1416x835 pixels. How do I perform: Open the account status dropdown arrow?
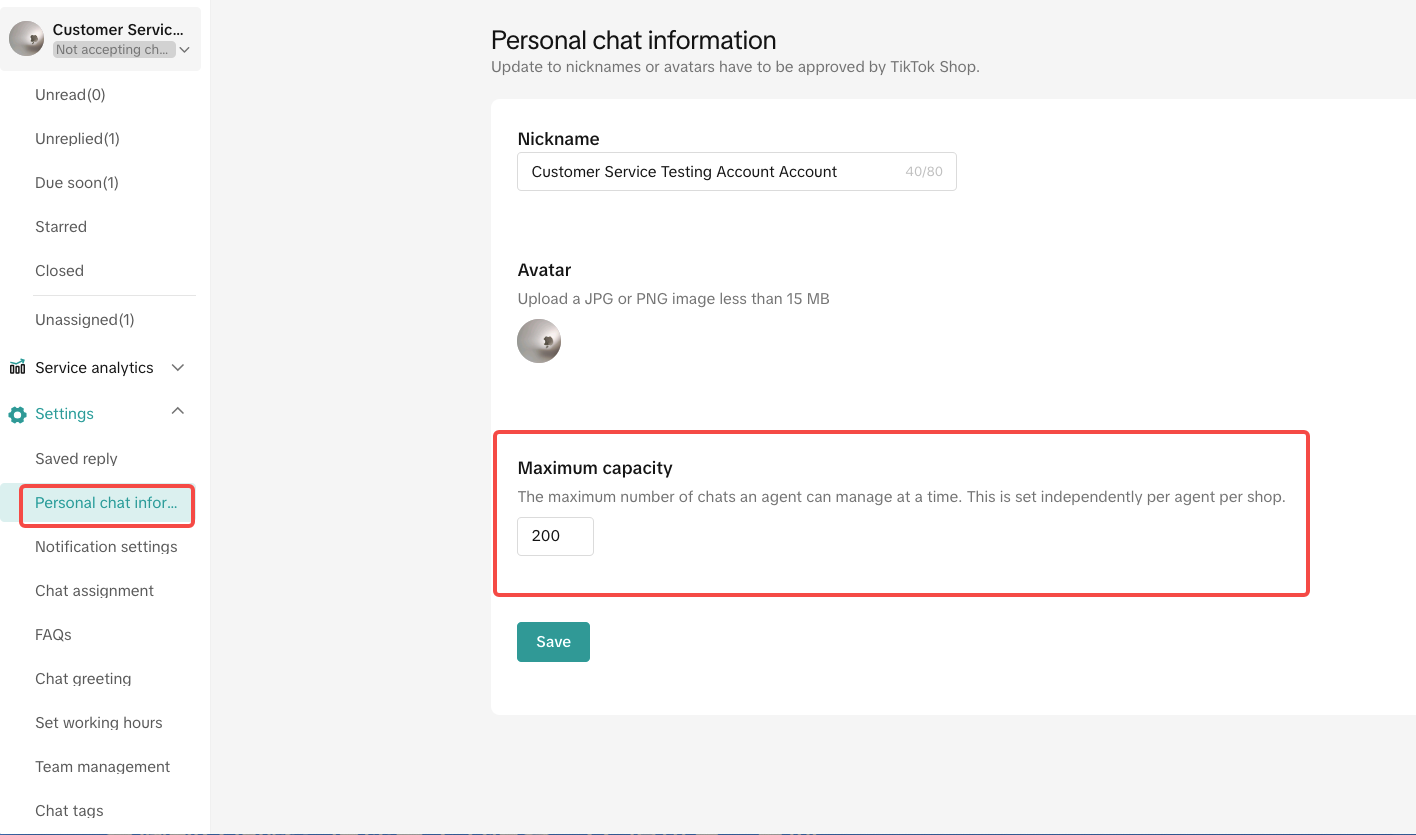coord(184,49)
